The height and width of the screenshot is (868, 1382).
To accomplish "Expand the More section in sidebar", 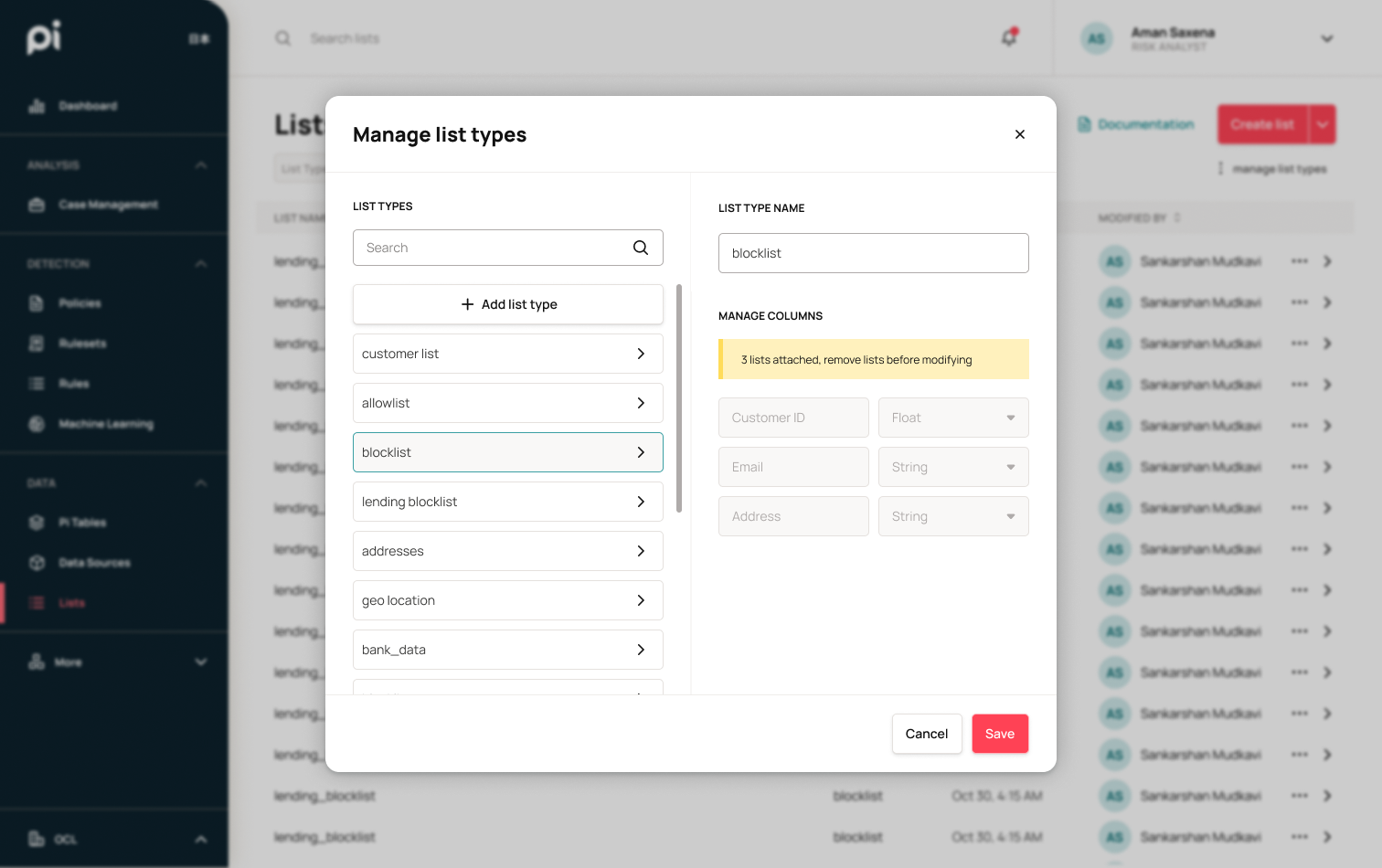I will (x=201, y=662).
